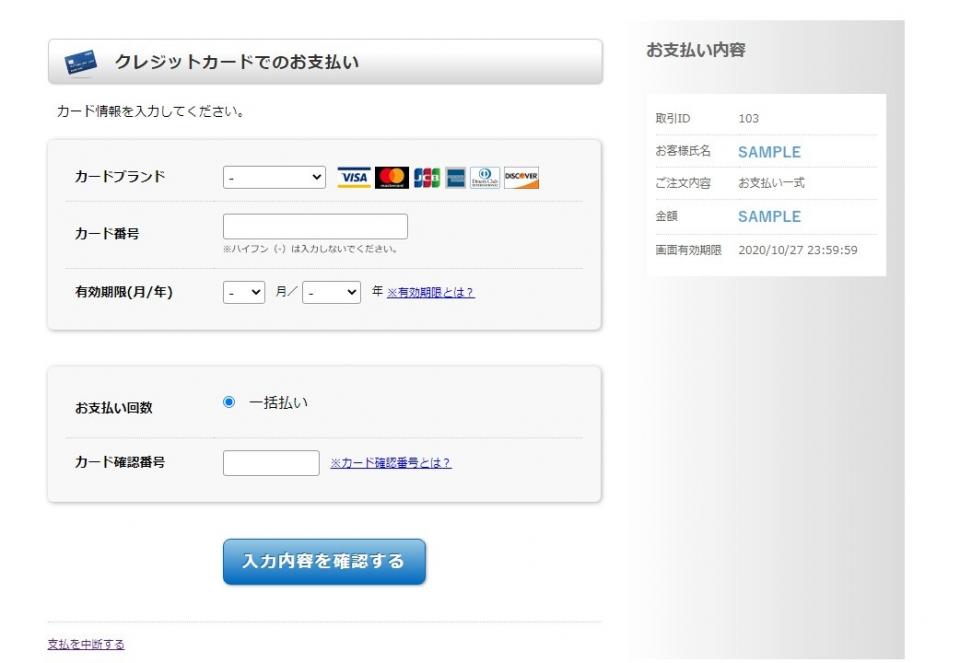The height and width of the screenshot is (663, 960).
Task: Select the 一括払い radio button
Action: 229,403
